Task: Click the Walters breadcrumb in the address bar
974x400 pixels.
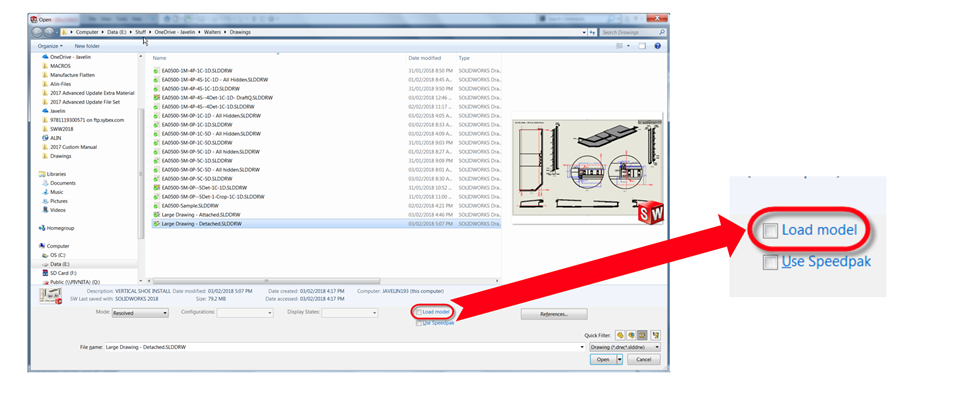Action: coord(212,32)
